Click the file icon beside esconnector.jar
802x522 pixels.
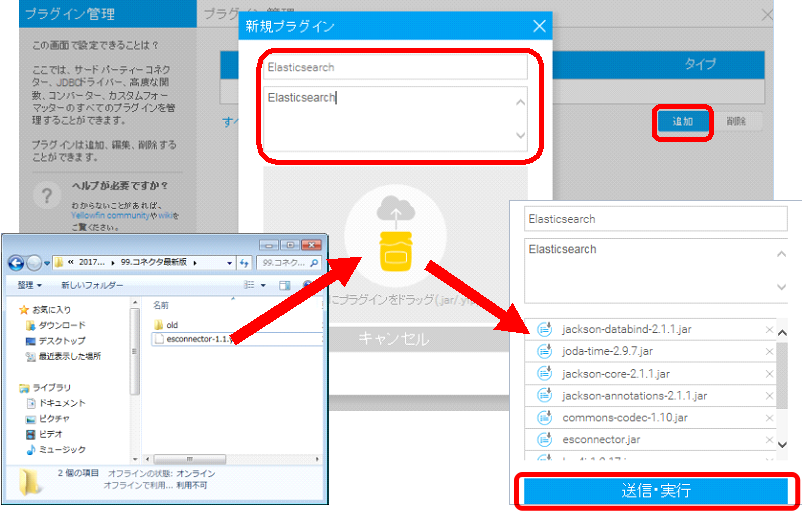[545, 439]
